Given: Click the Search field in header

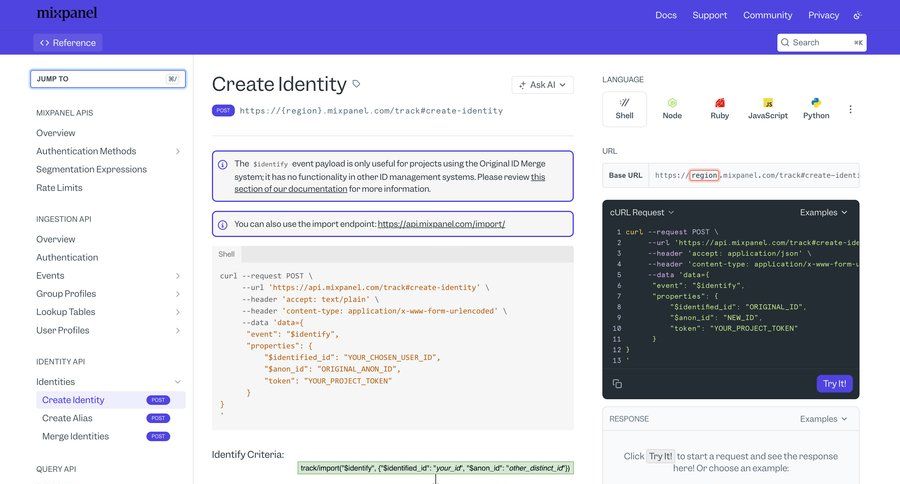Looking at the screenshot, I should 821,42.
